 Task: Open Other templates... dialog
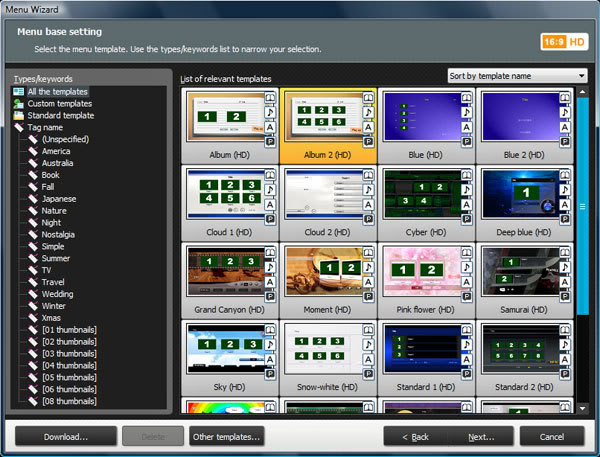(227, 437)
